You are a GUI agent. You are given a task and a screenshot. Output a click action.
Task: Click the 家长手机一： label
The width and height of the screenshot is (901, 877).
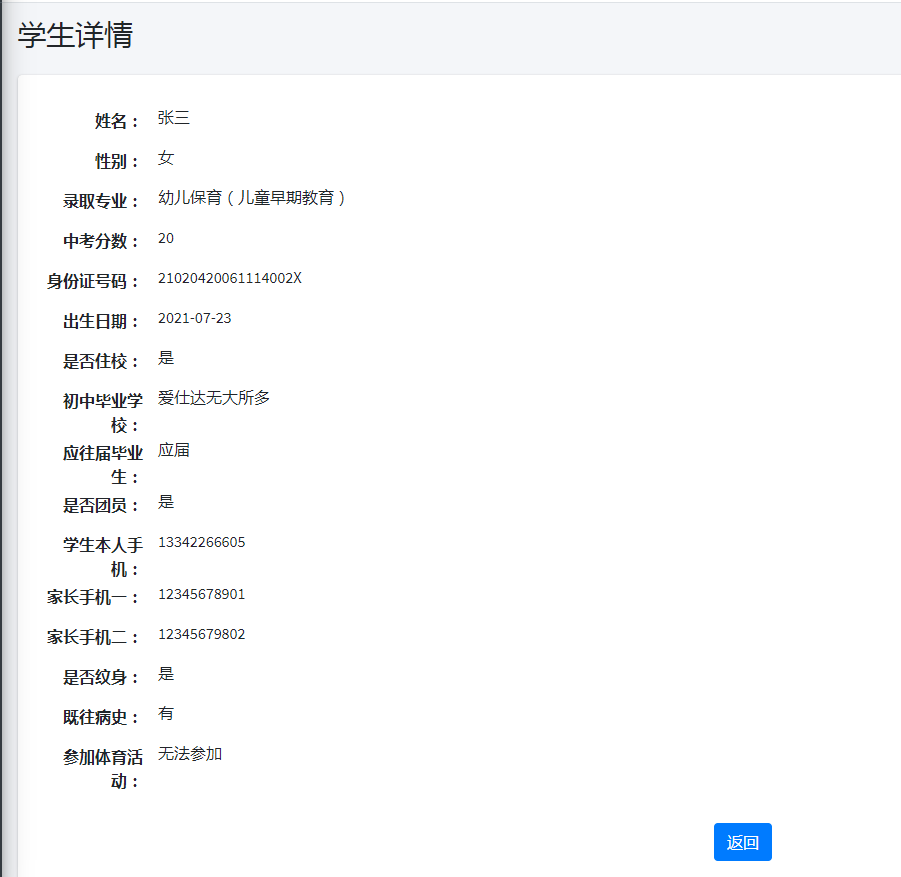click(x=93, y=598)
